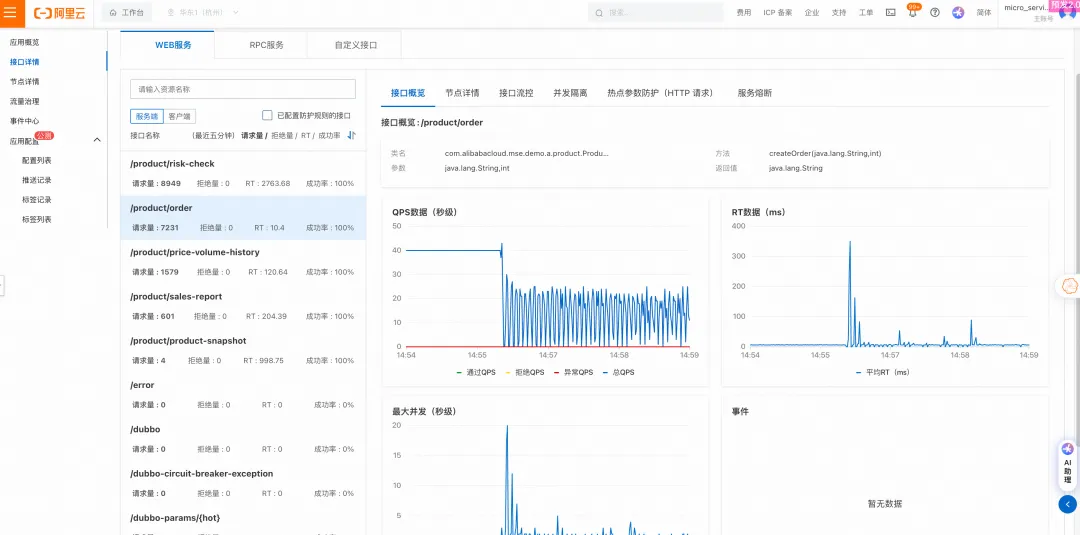
Task: Collapse the 应用配置 sidebar group
Action: click(x=97, y=140)
